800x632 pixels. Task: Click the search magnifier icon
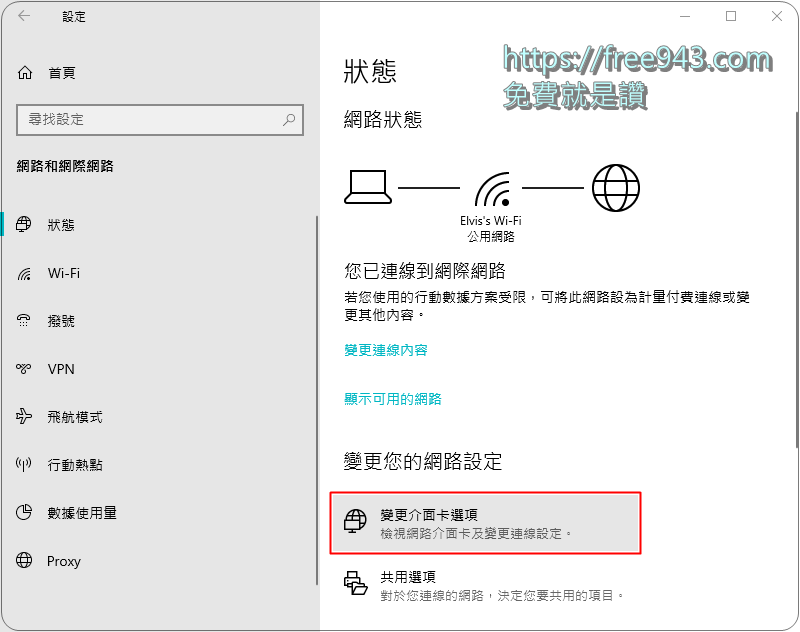pos(290,120)
